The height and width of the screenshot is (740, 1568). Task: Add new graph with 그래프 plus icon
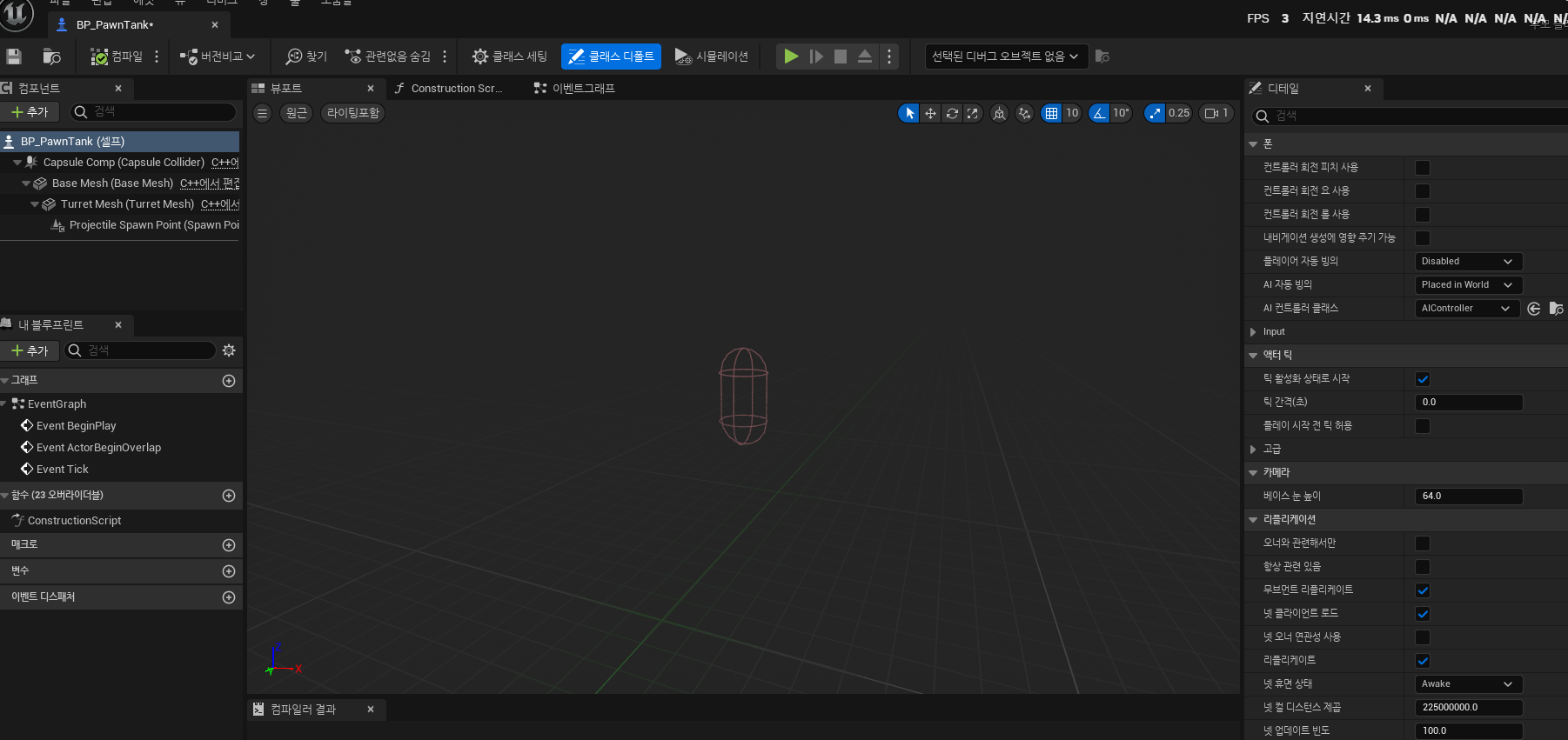pos(229,381)
